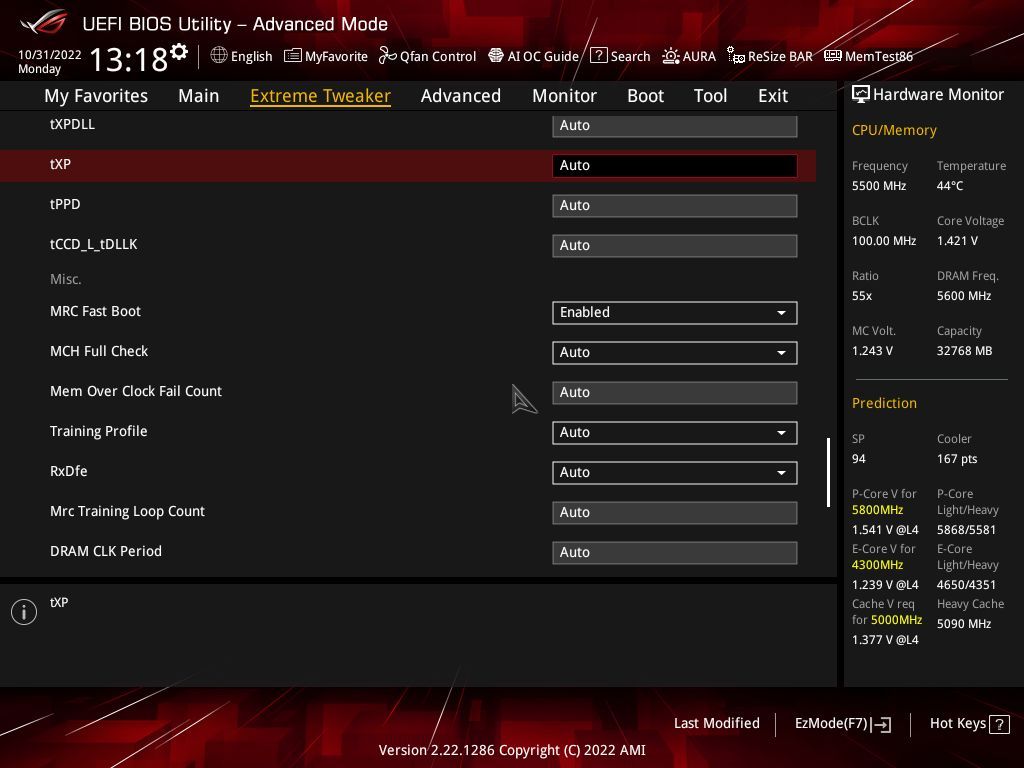Click the 5000MHz cache prediction value

896,620
